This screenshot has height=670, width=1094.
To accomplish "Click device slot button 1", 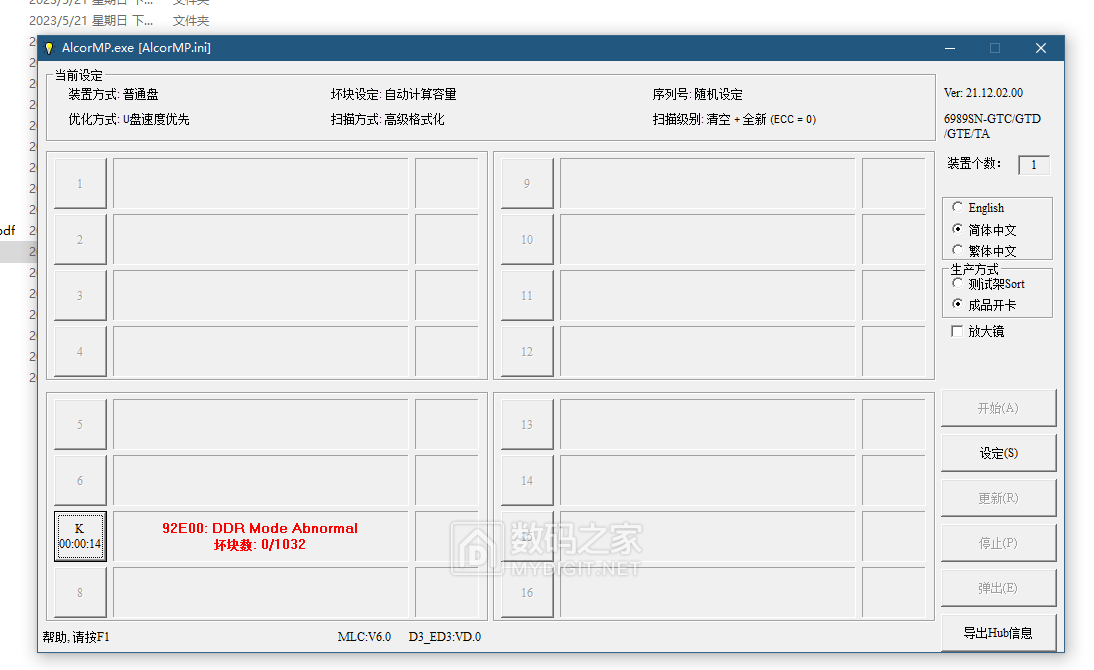I will click(x=80, y=184).
